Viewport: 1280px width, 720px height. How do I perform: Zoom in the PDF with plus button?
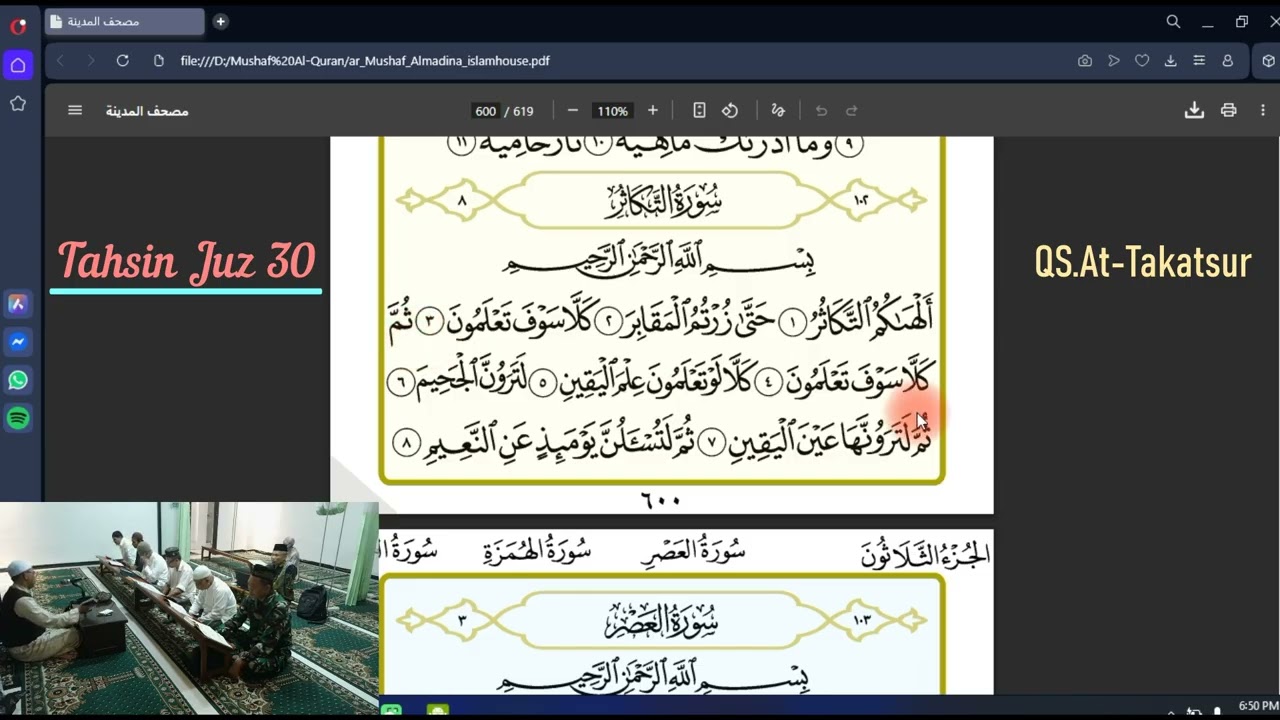click(x=653, y=110)
